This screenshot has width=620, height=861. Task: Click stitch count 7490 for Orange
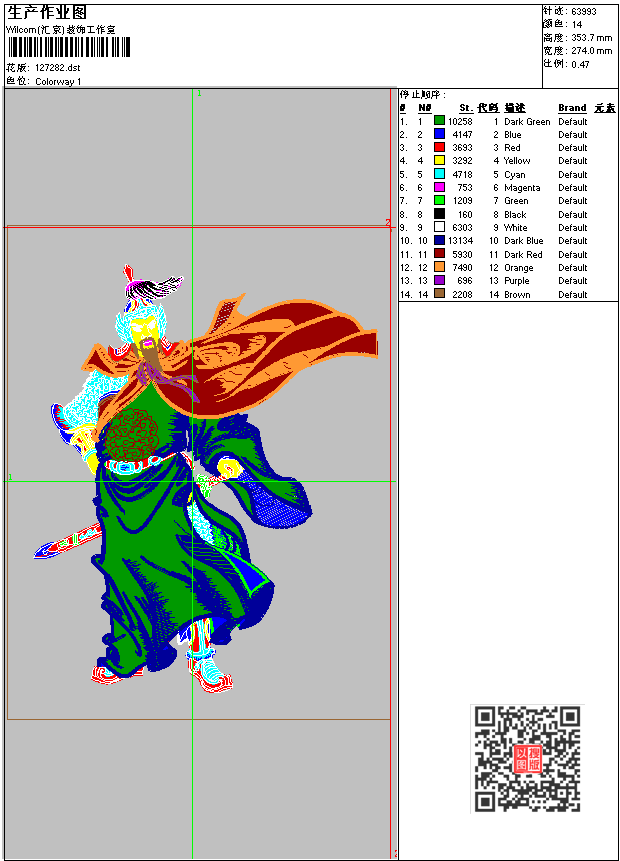[x=462, y=268]
